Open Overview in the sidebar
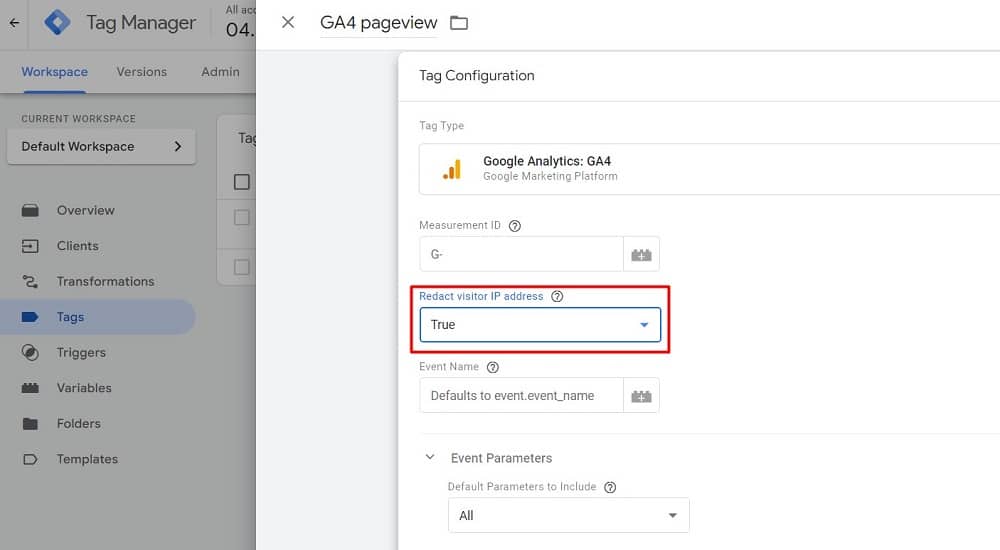The width and height of the screenshot is (1000, 550). click(85, 211)
